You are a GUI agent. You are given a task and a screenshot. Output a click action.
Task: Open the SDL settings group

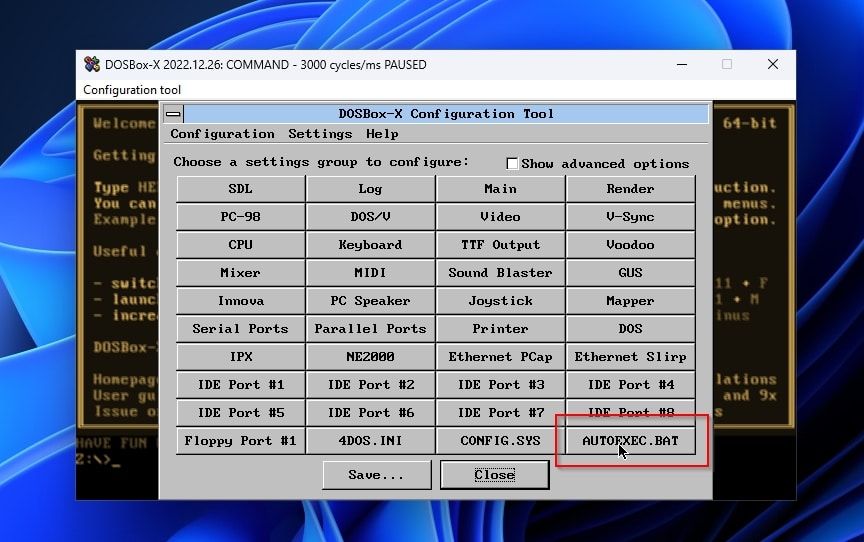240,189
